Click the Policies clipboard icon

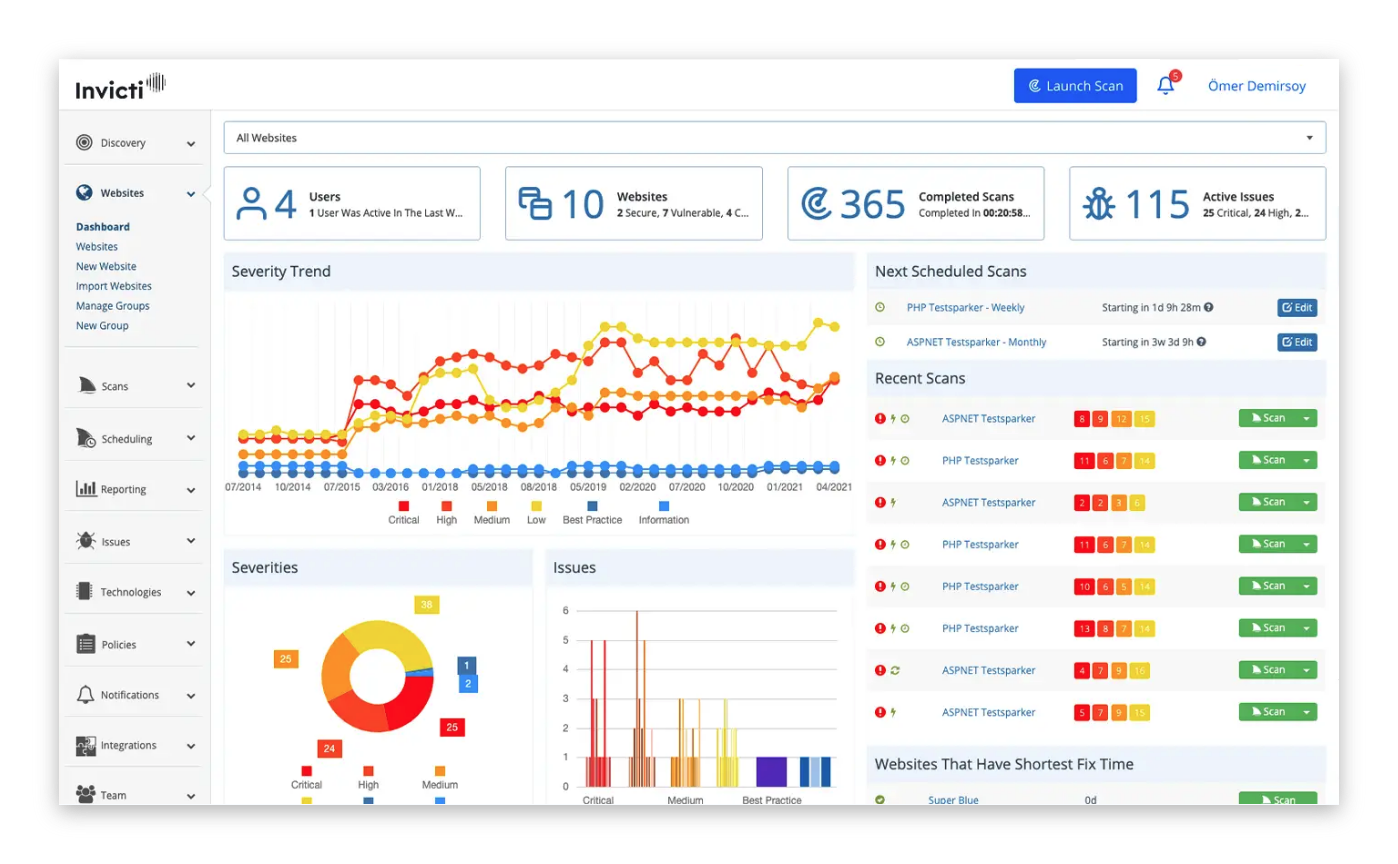[x=85, y=644]
